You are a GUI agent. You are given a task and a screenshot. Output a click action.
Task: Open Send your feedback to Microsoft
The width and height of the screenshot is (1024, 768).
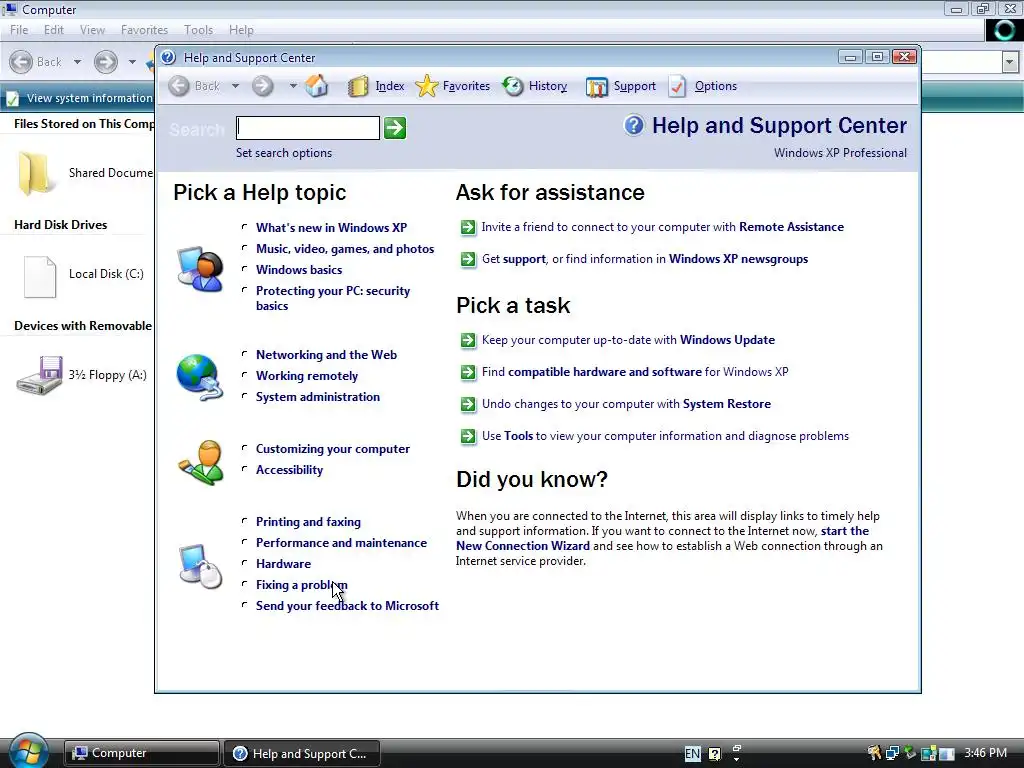tap(347, 606)
